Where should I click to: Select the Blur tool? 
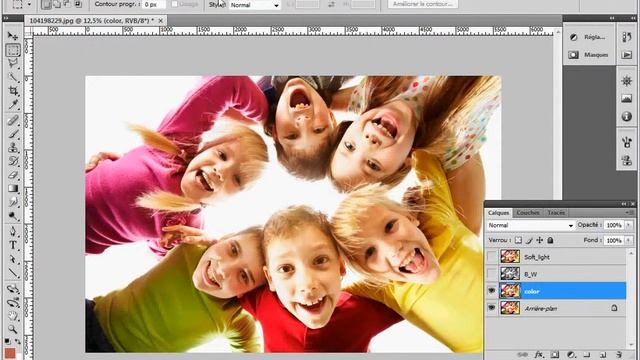pyautogui.click(x=13, y=202)
